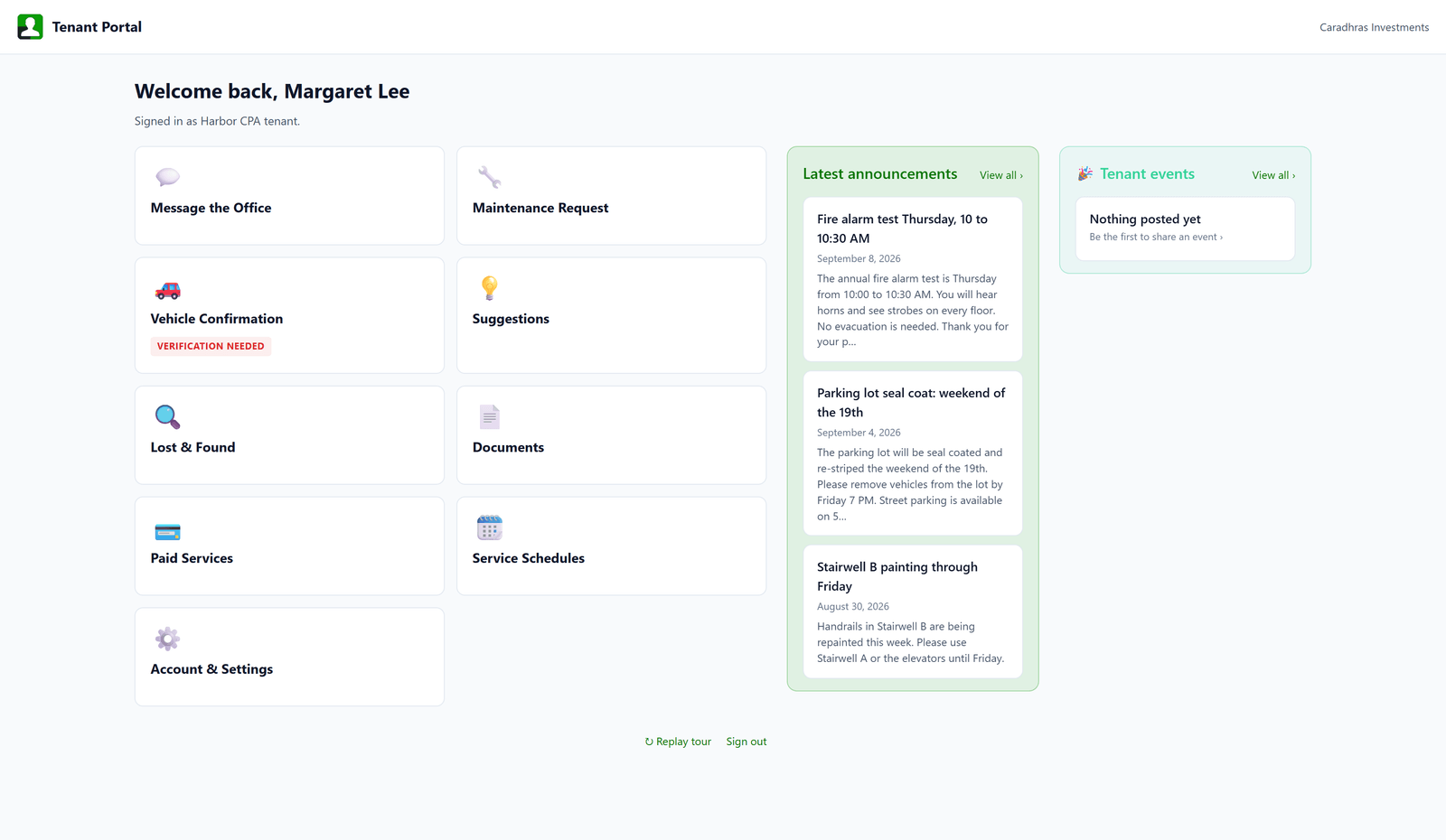The image size is (1446, 840).
Task: View all tenant events
Action: 1273,175
